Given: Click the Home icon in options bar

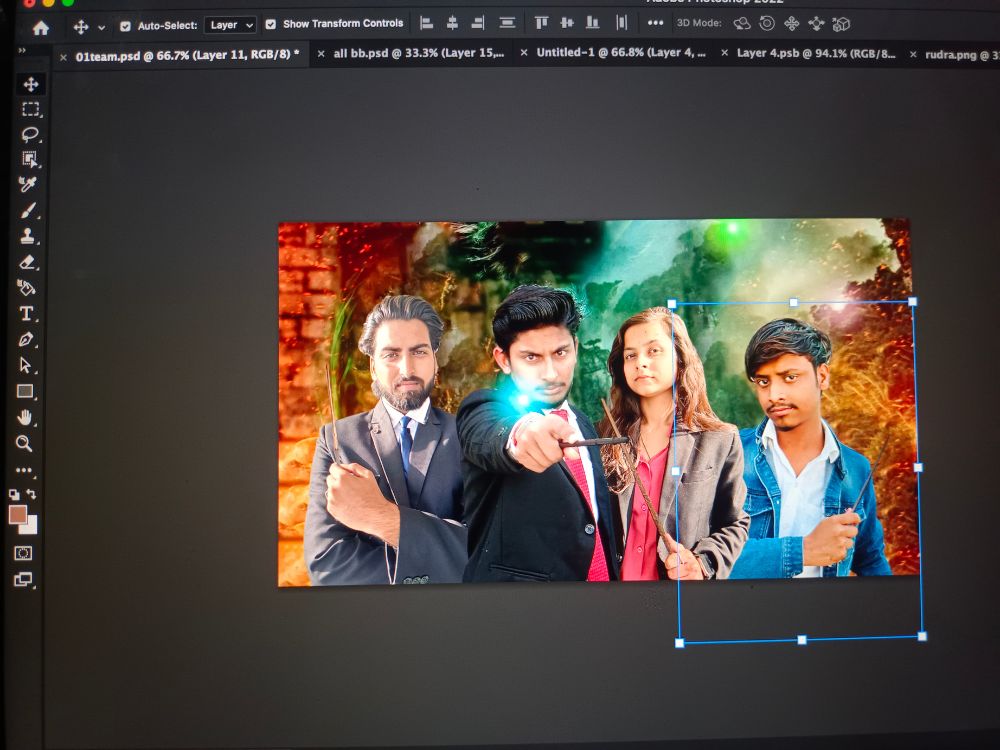Looking at the screenshot, I should click(41, 28).
